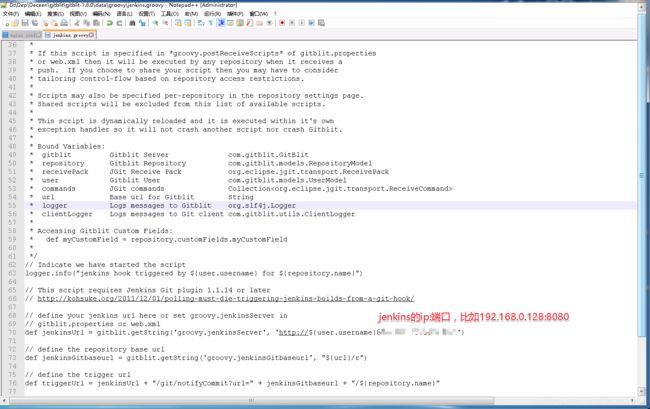650x409 pixels.
Task: Open the ? help menu
Action: point(275,14)
